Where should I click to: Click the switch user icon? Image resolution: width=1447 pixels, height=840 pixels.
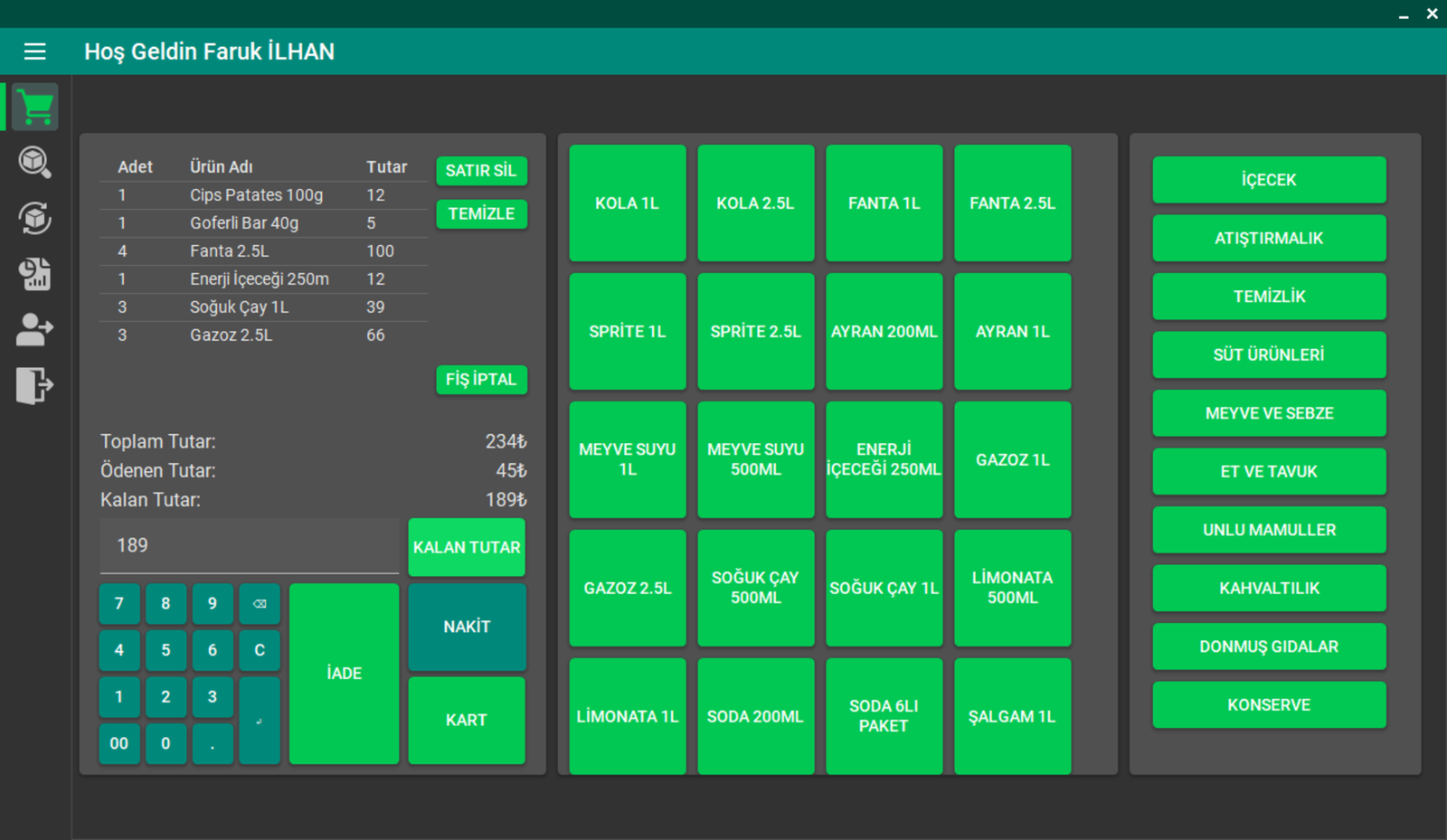click(x=35, y=329)
